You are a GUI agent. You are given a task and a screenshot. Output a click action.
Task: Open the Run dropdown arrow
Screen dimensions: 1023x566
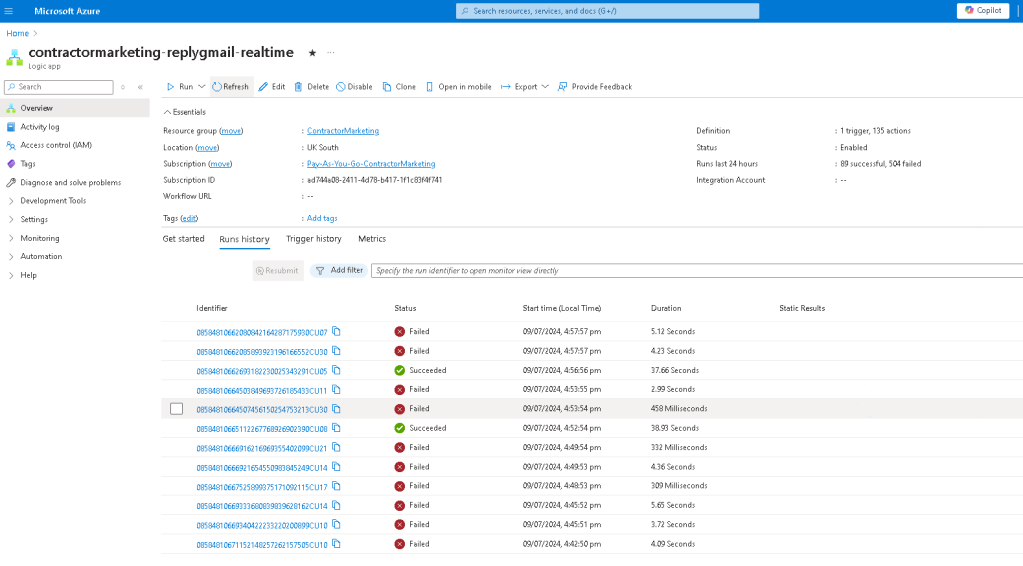[x=202, y=87]
